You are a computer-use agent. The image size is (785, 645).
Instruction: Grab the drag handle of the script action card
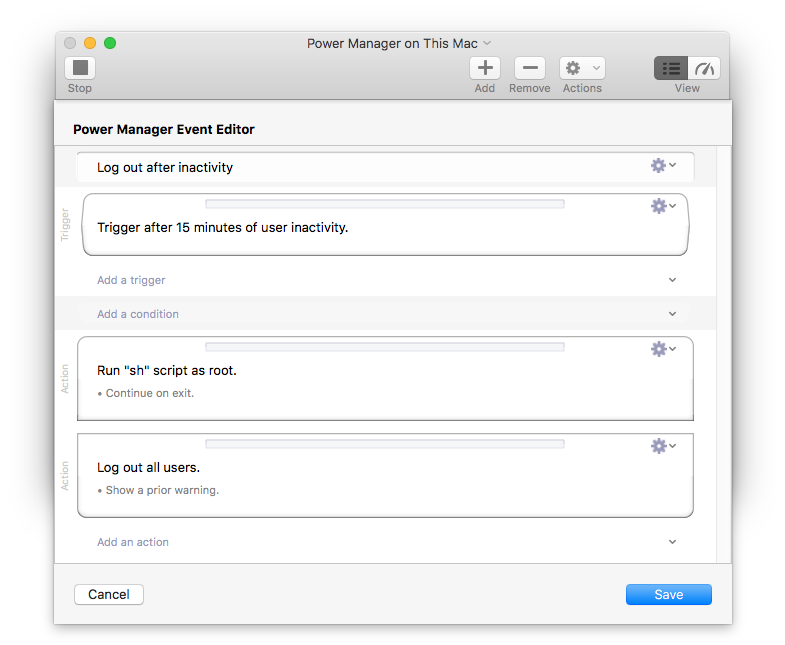[x=384, y=347]
